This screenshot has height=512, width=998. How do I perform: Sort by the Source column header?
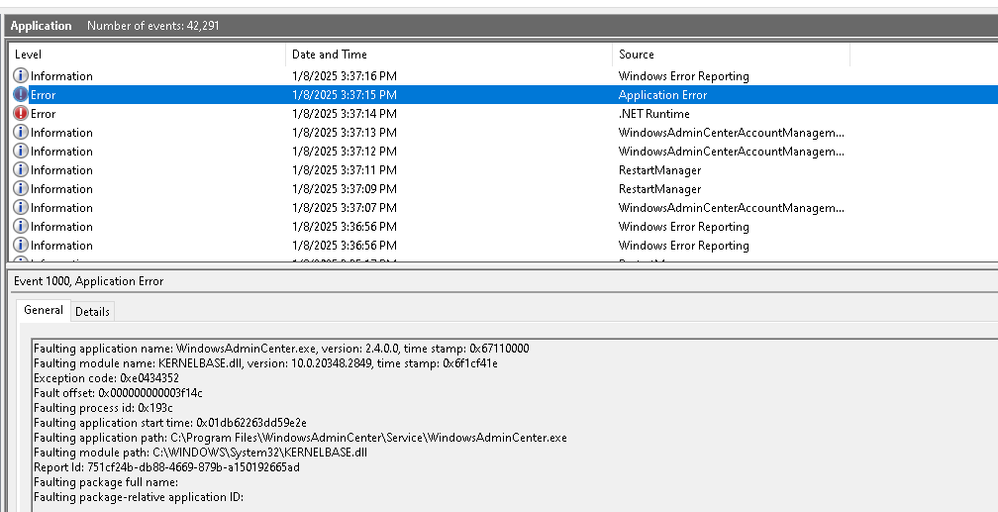click(731, 55)
